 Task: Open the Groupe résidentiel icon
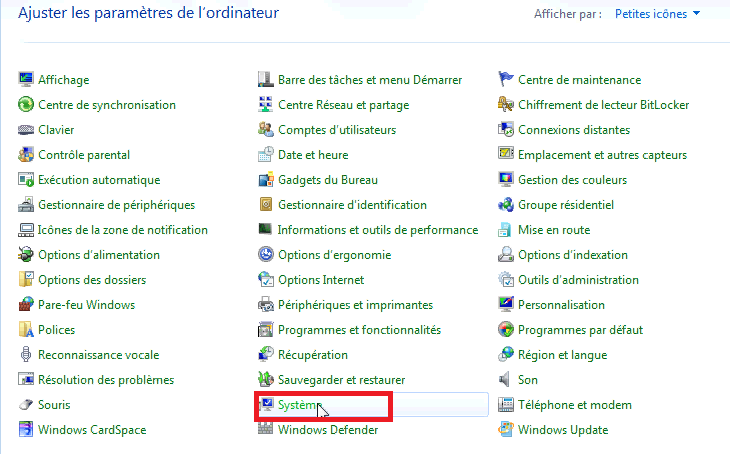tap(506, 204)
